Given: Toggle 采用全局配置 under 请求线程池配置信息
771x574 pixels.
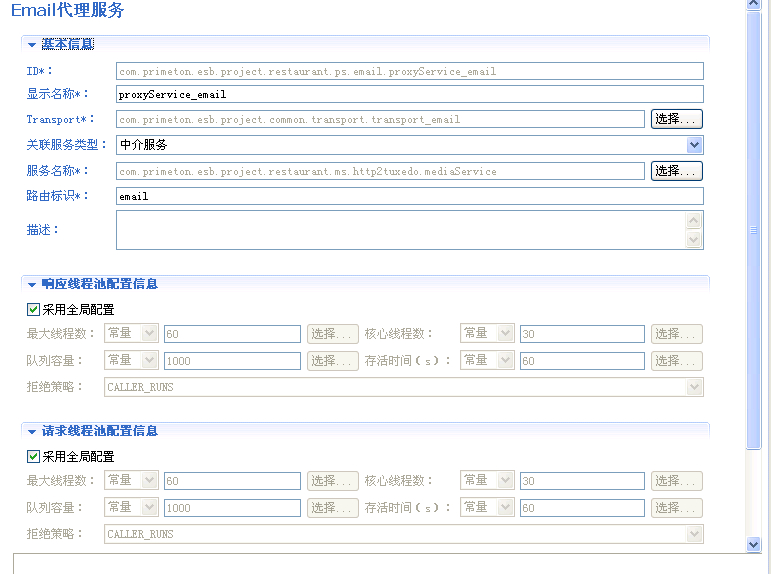Looking at the screenshot, I should (33, 457).
